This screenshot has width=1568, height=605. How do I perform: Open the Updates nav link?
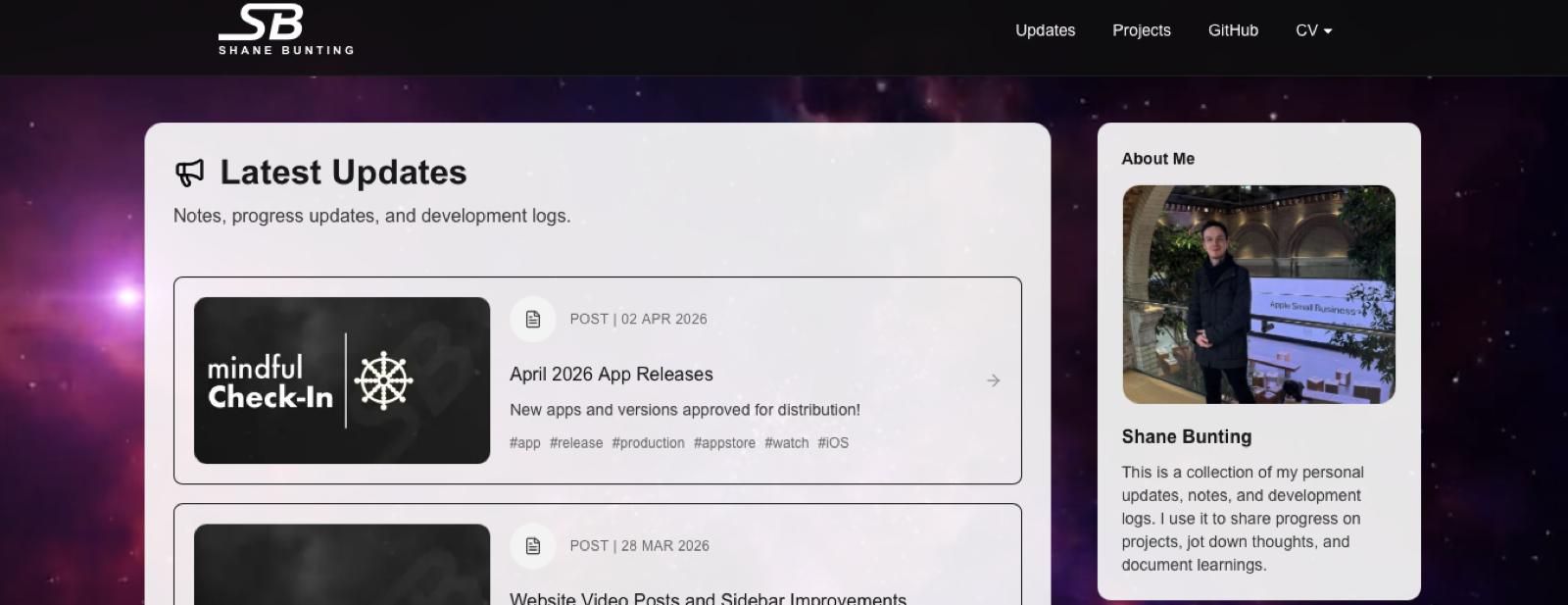[x=1045, y=30]
